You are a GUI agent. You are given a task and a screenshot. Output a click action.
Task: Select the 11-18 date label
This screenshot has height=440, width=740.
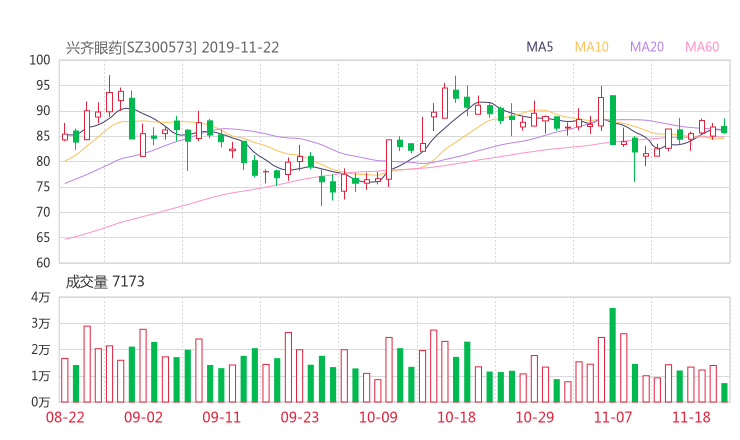click(690, 417)
